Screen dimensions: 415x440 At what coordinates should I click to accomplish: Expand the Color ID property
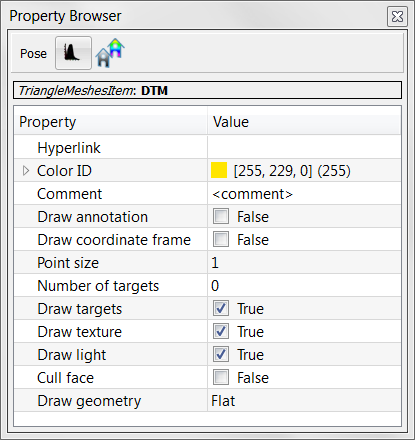(26, 171)
